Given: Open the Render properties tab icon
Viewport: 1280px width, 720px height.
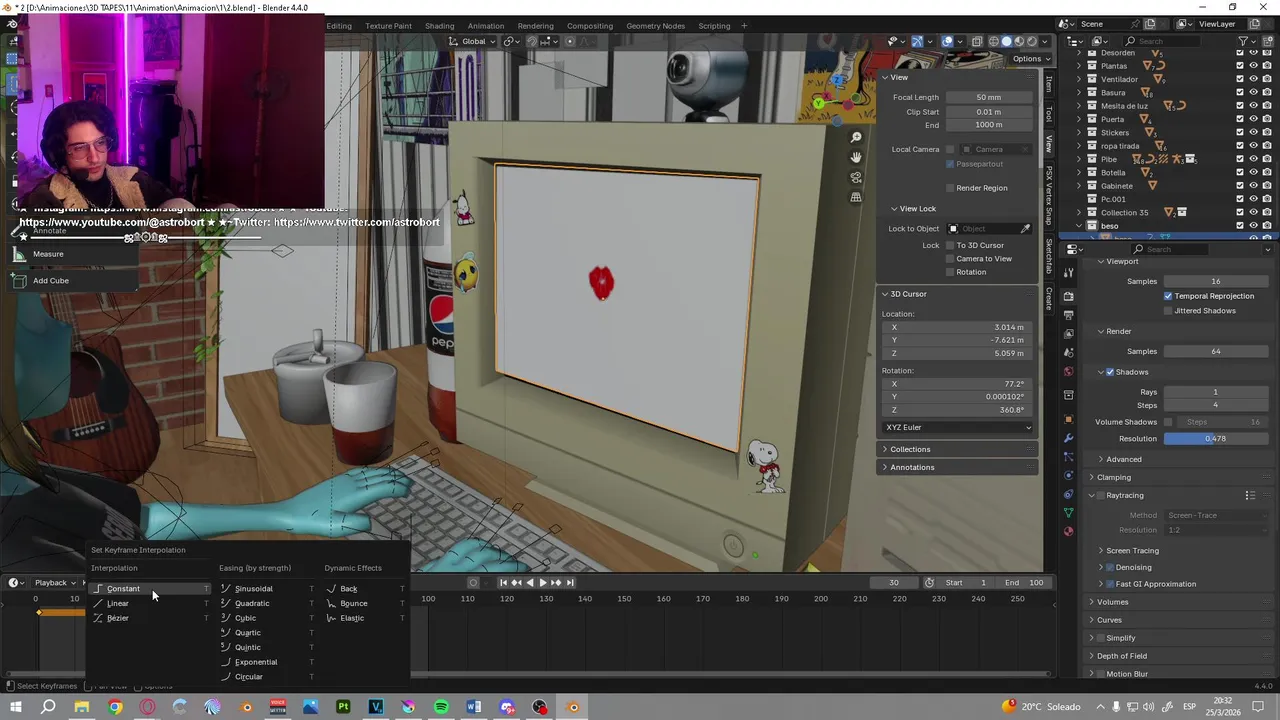Looking at the screenshot, I should (1069, 297).
